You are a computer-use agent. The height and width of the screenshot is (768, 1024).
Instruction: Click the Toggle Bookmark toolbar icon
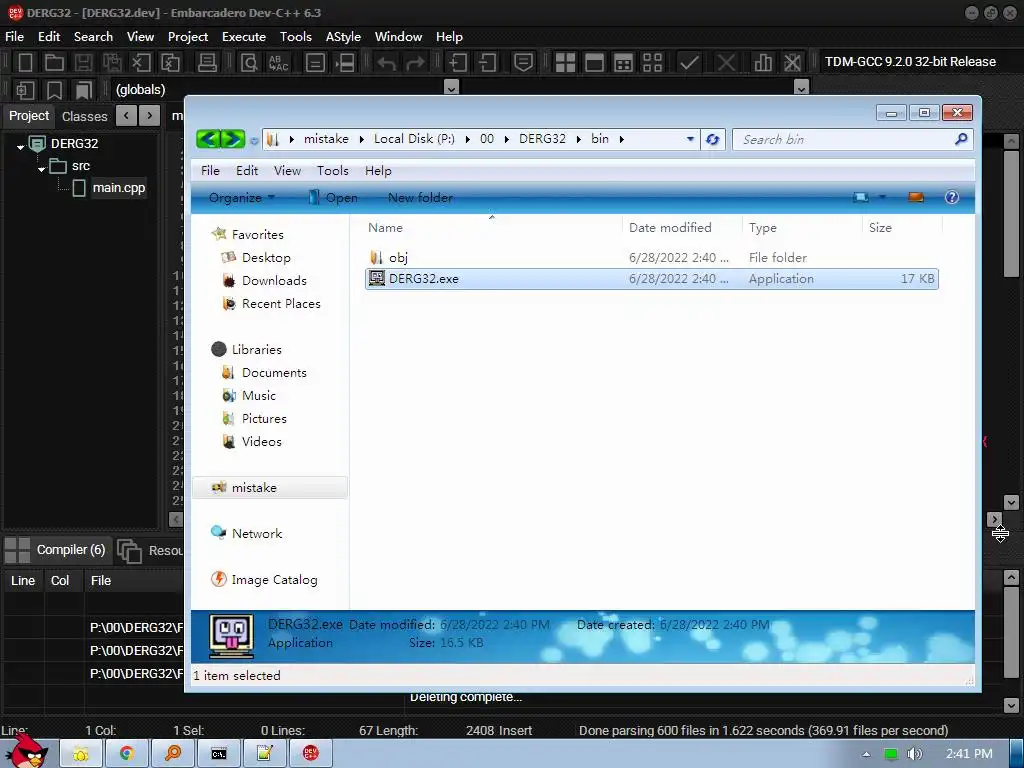55,90
